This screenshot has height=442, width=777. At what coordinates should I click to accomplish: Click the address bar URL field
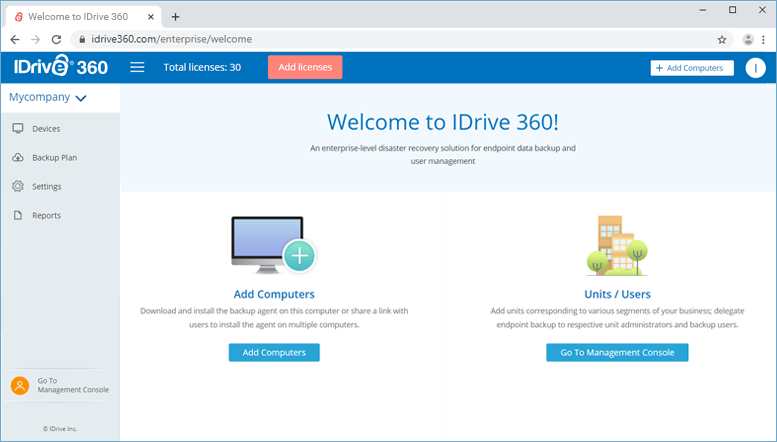pyautogui.click(x=401, y=39)
